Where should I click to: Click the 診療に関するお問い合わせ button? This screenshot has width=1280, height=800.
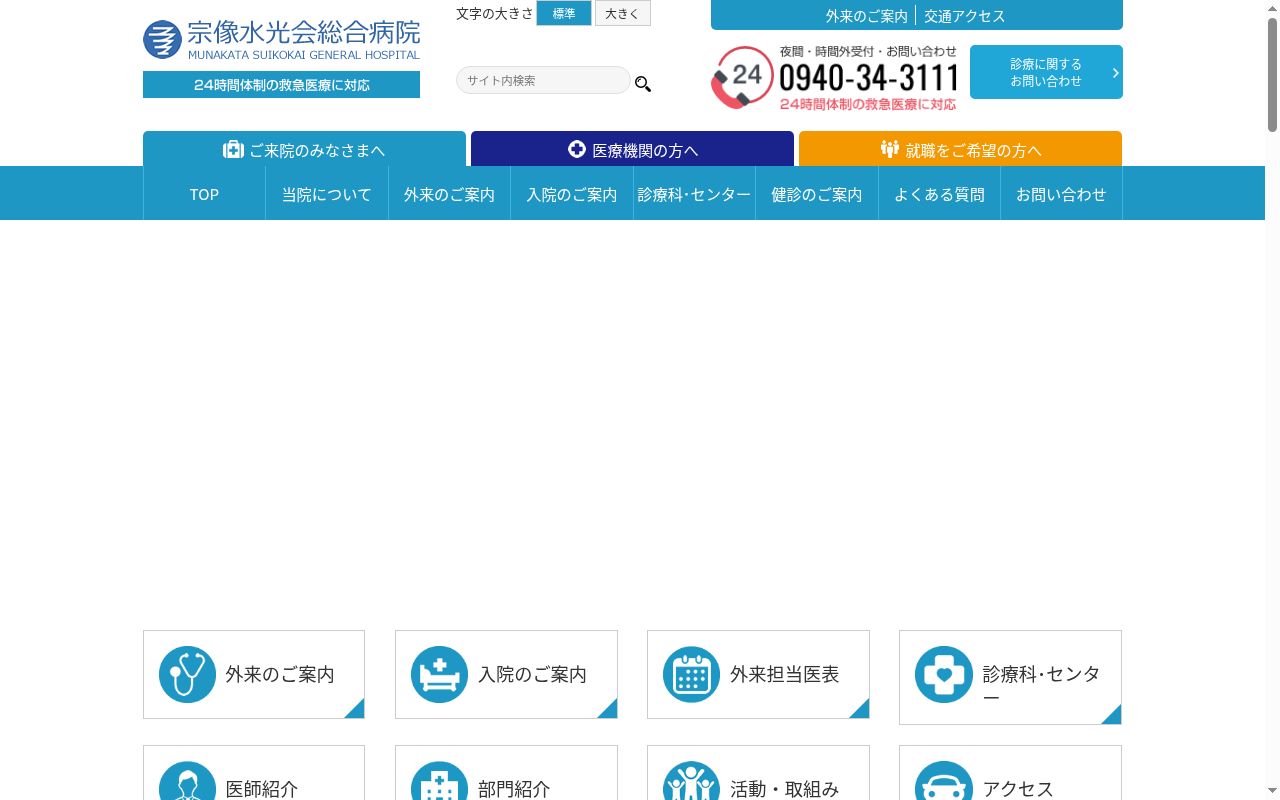1046,72
